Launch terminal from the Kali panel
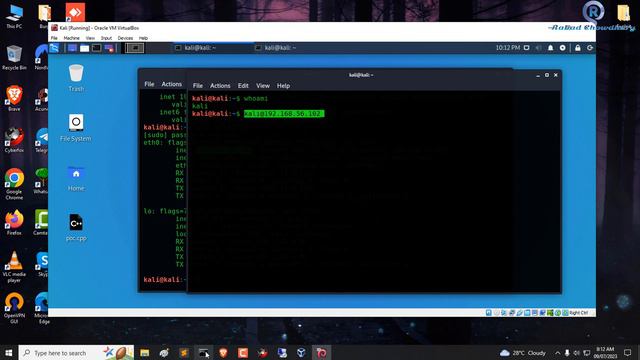This screenshot has width=640, height=360. coord(96,48)
